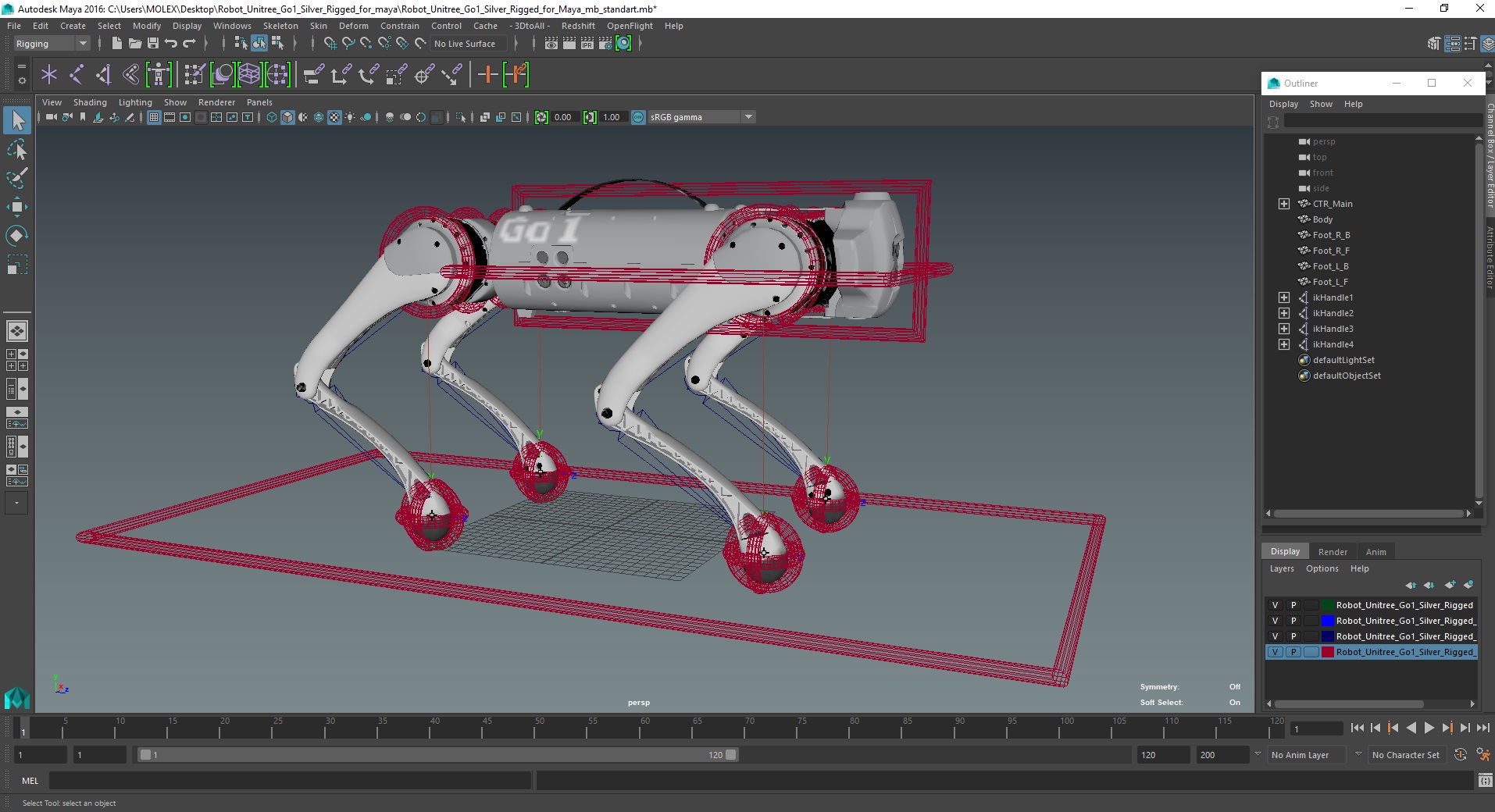The image size is (1495, 812).
Task: Click blue color swatch of second layer
Action: pos(1327,621)
